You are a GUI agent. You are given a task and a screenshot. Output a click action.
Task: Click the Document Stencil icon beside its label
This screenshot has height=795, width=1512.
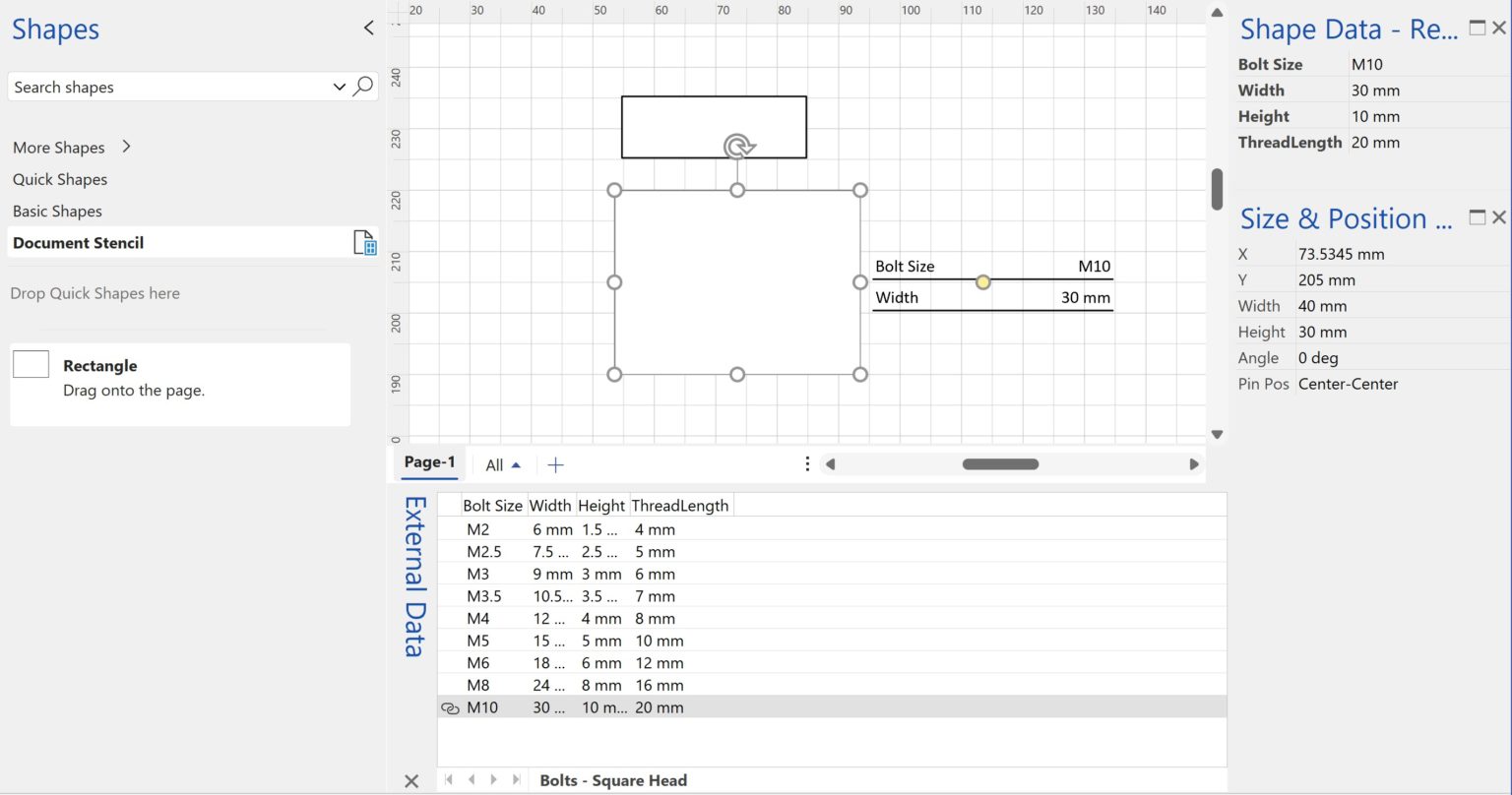click(x=365, y=242)
